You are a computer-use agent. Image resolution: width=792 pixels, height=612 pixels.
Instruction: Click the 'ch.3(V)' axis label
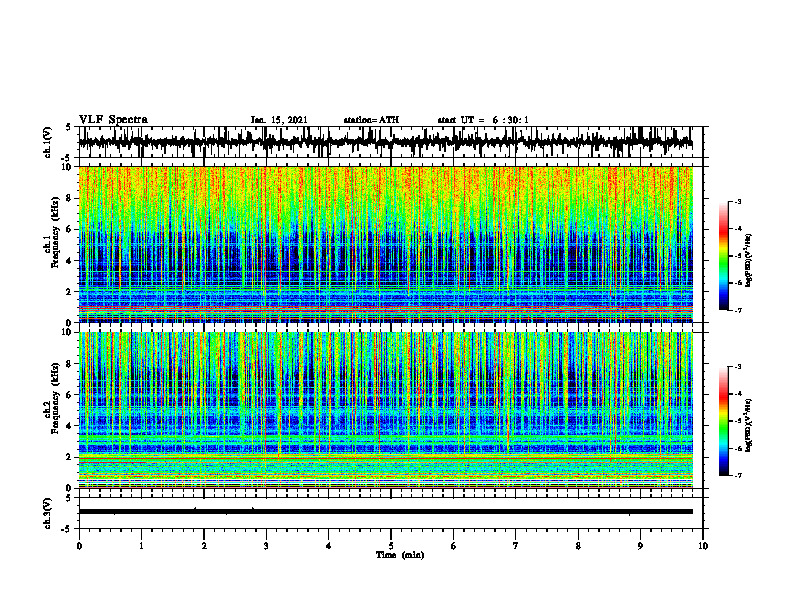[48, 514]
